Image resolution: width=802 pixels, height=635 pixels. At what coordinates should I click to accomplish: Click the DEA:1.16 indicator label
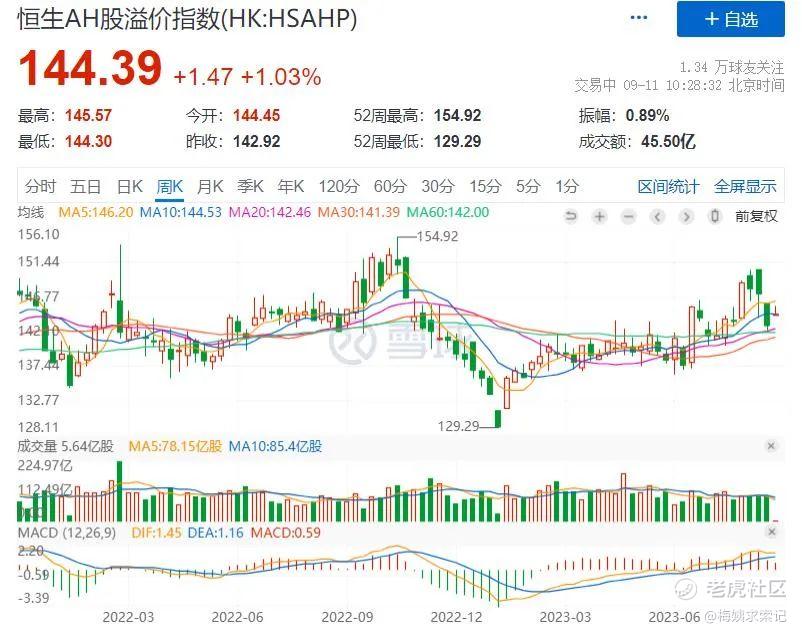coord(215,533)
